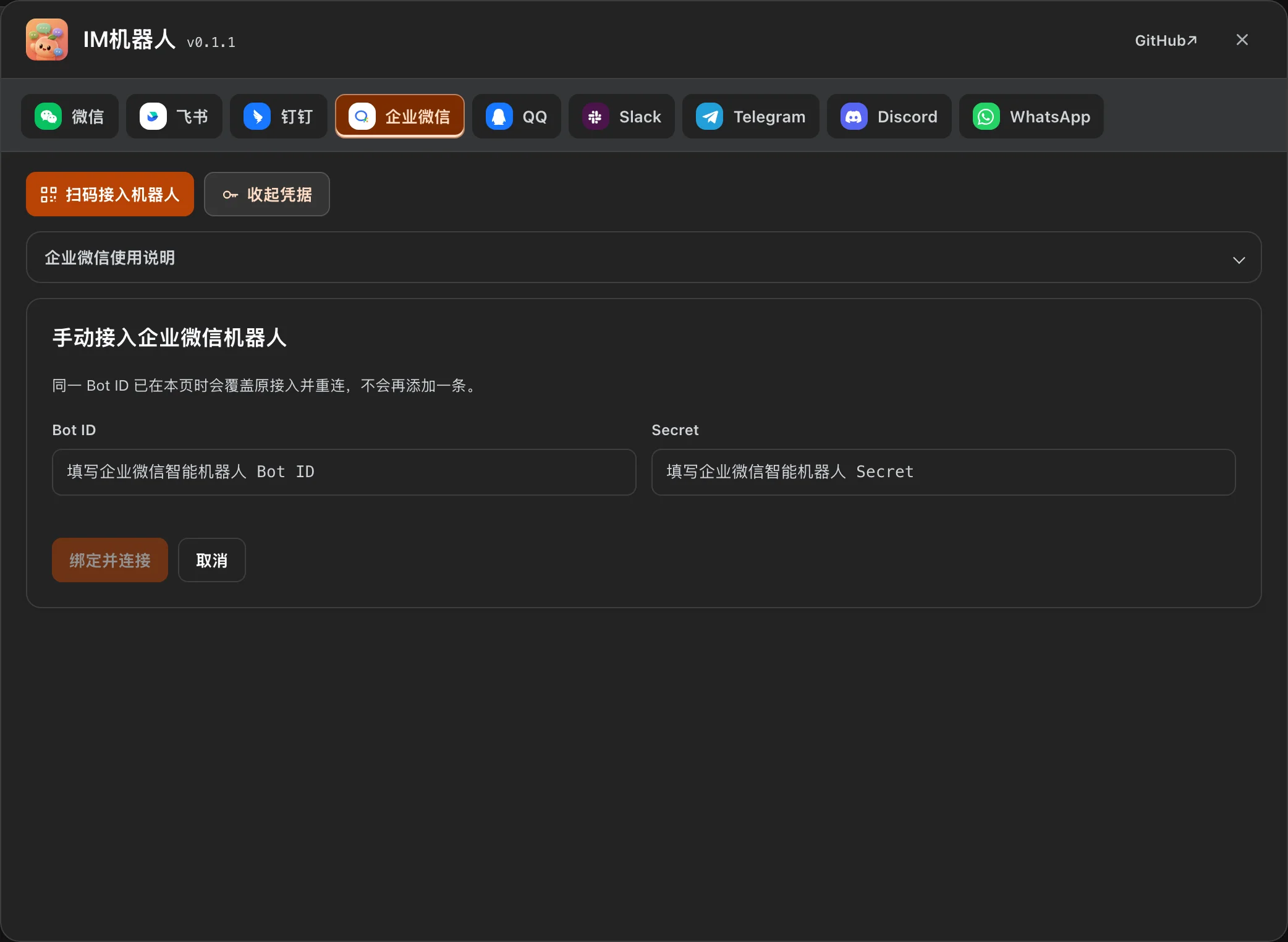Click the v0.1.1 version text
1288x942 pixels.
pyautogui.click(x=211, y=42)
